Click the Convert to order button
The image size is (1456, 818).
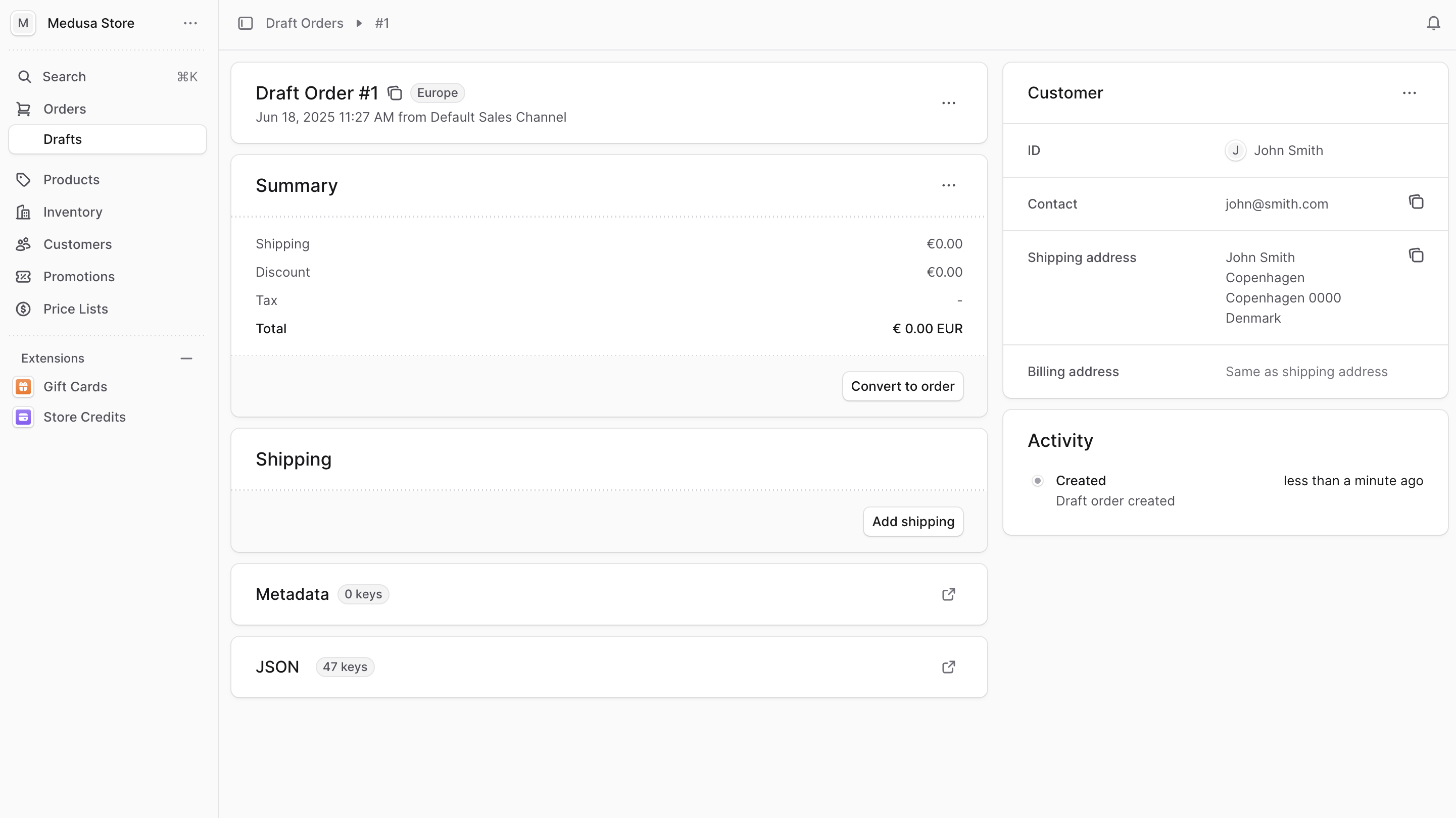pos(902,386)
